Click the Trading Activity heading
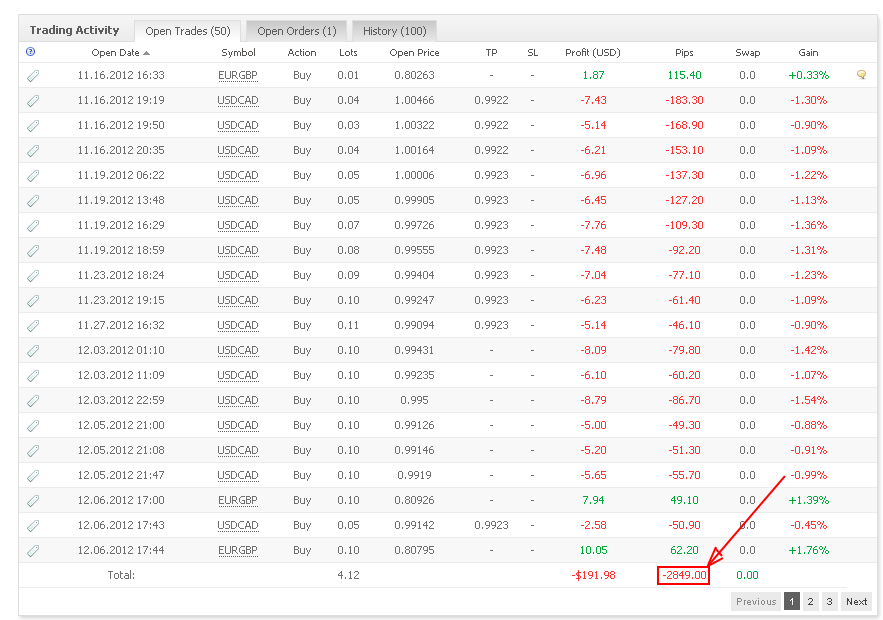Image resolution: width=883 pixels, height=620 pixels. click(74, 30)
